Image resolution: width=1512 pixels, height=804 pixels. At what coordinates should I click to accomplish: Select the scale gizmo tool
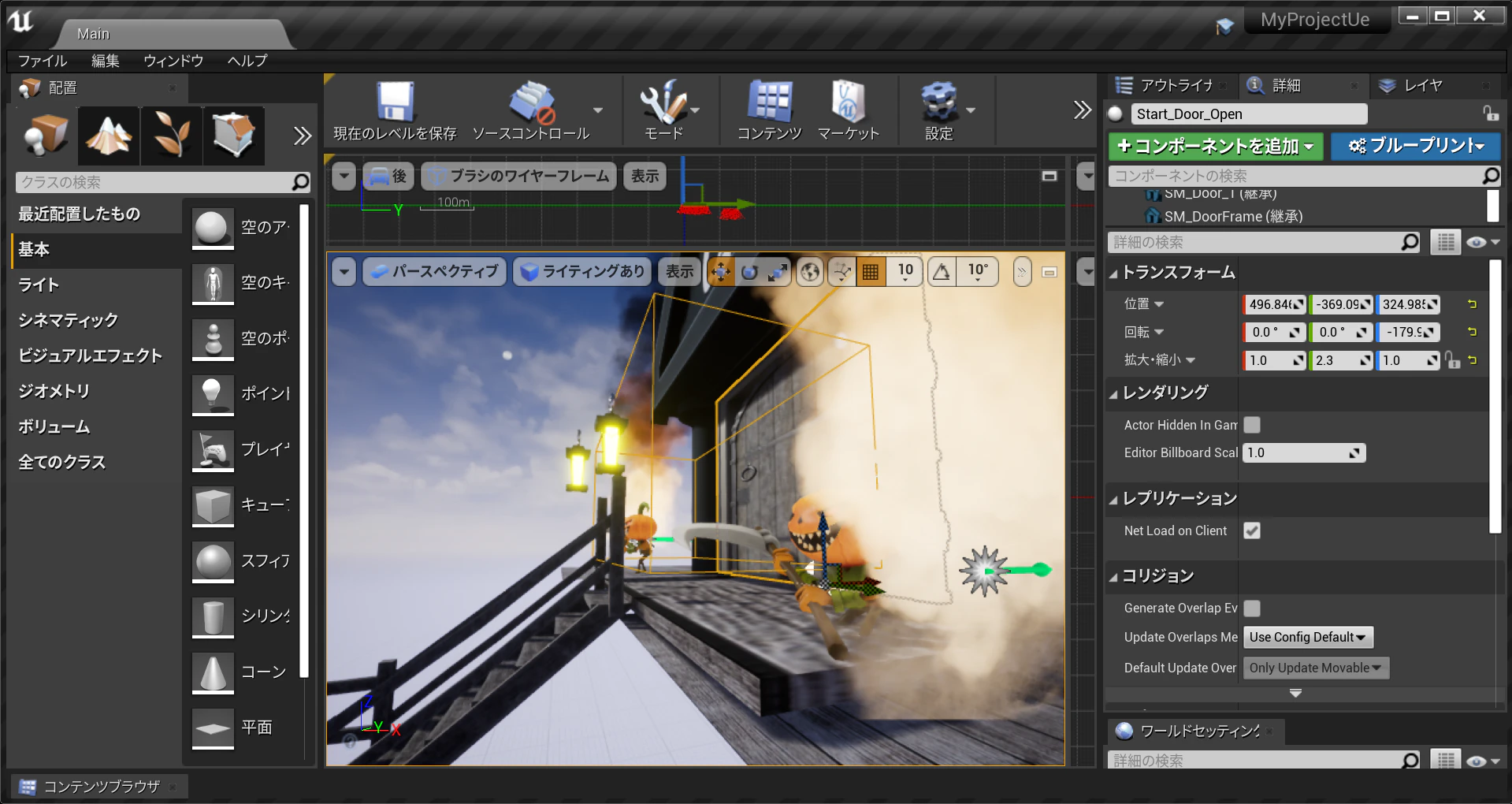[x=778, y=272]
